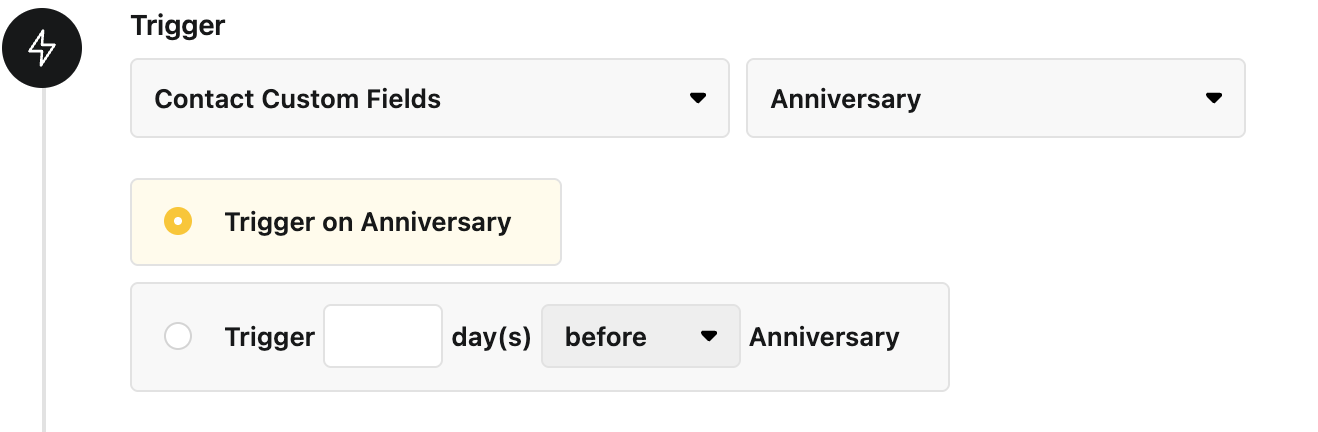Click the Anniversary text in the second selector
This screenshot has height=432, width=1318.
[x=846, y=99]
